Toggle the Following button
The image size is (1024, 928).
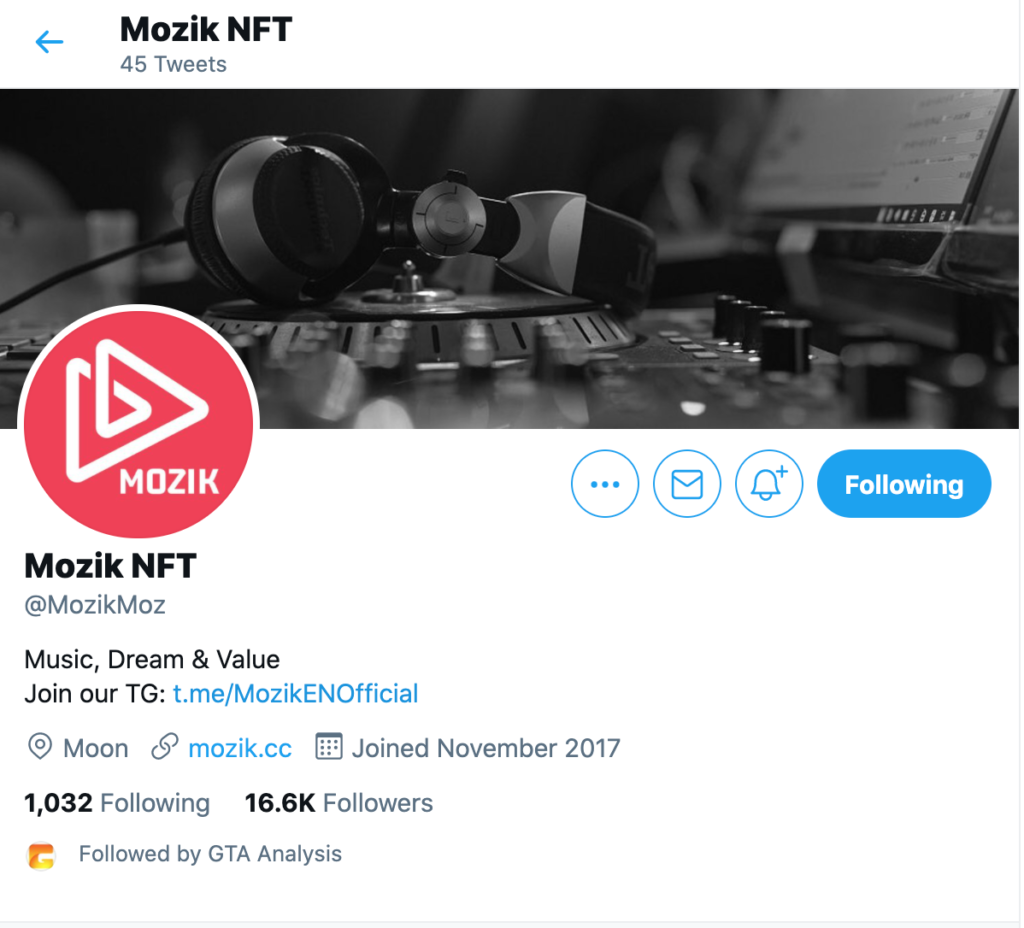click(x=904, y=484)
